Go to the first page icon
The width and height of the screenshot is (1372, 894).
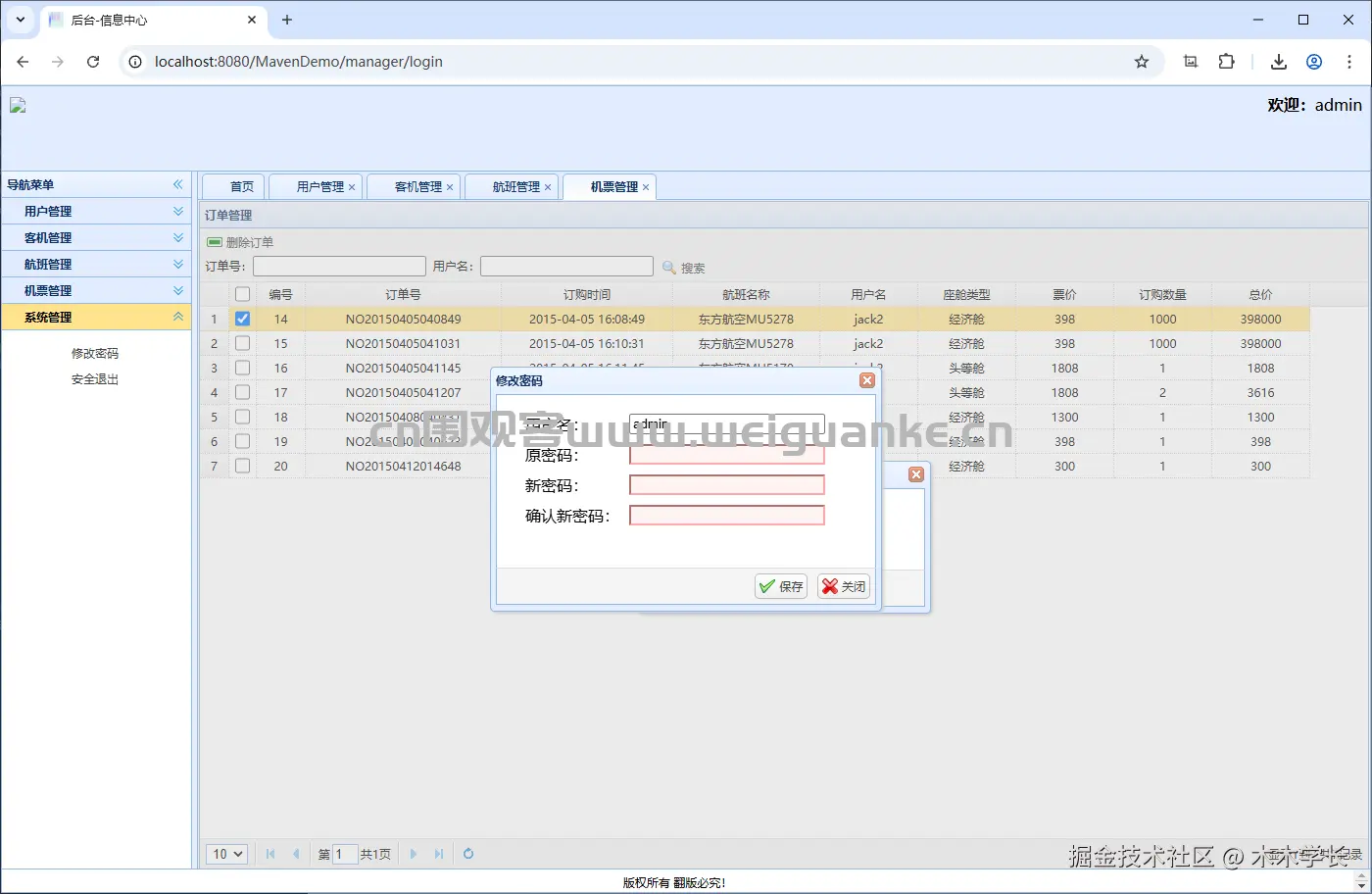click(270, 854)
